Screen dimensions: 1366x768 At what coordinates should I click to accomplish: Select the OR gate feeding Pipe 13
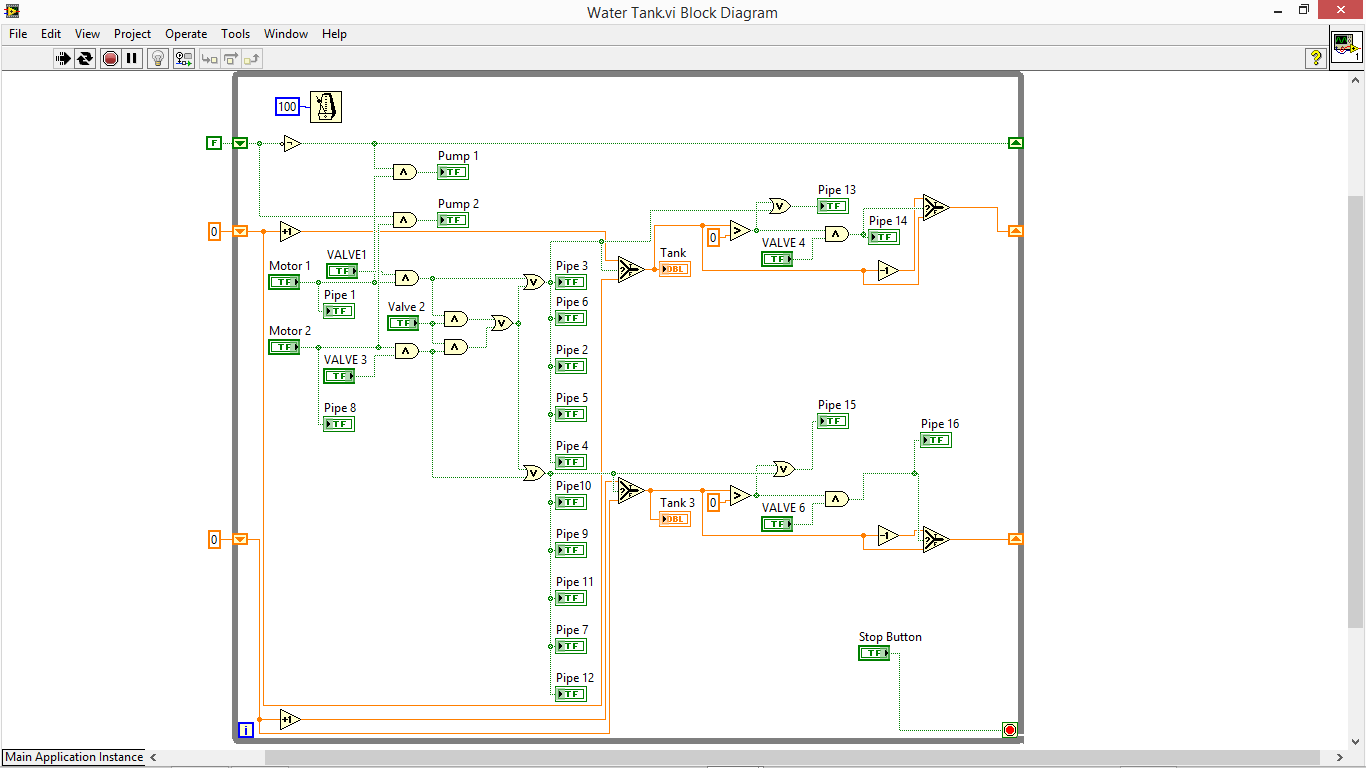pyautogui.click(x=780, y=206)
